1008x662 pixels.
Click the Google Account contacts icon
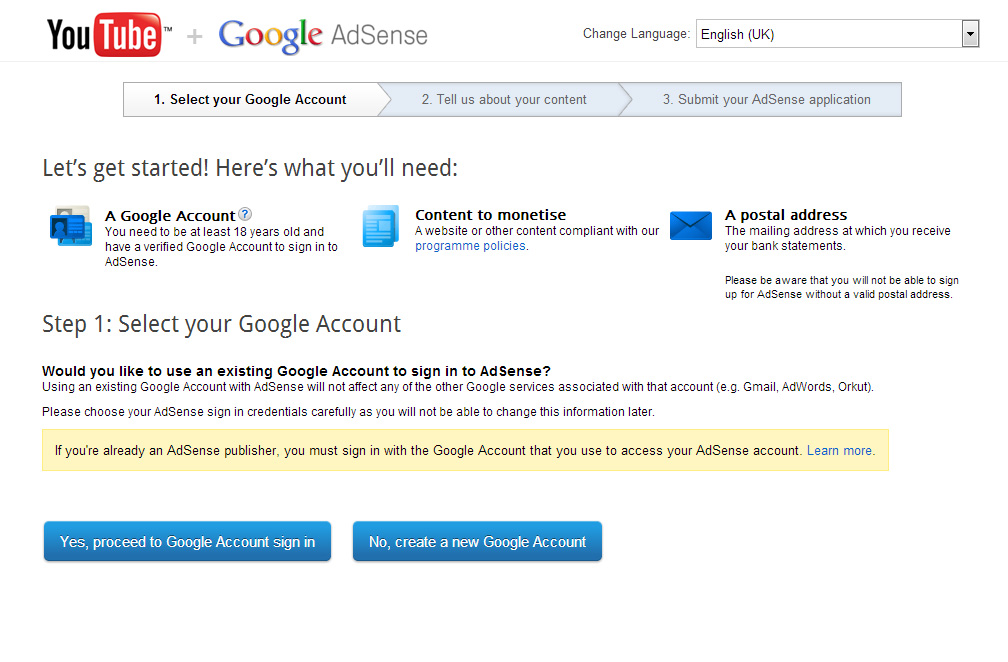(71, 226)
